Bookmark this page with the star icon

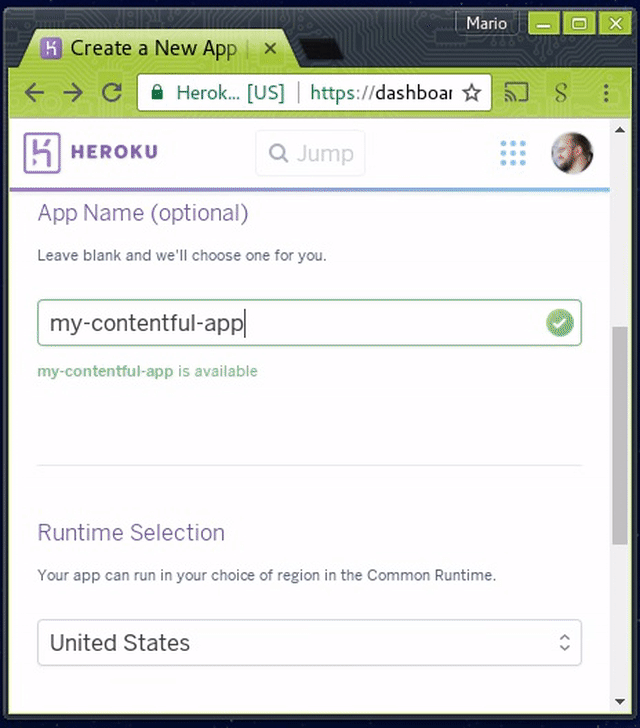pos(472,93)
